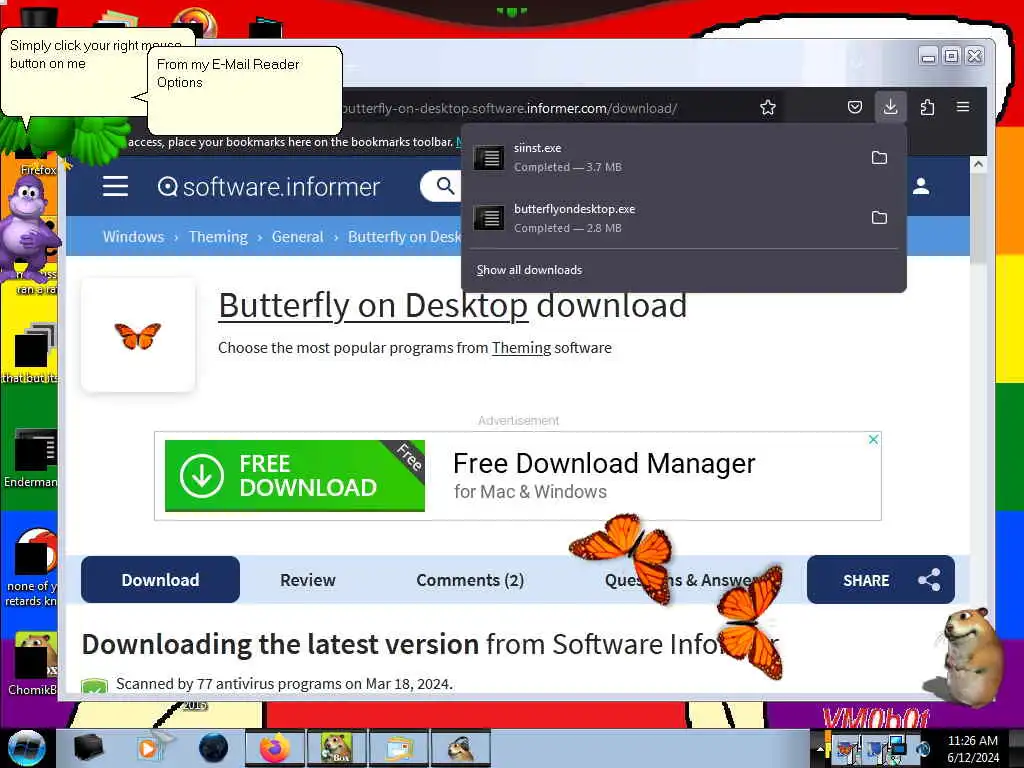Open folder containing butterflyondesktop.exe
1024x768 pixels.
879,217
